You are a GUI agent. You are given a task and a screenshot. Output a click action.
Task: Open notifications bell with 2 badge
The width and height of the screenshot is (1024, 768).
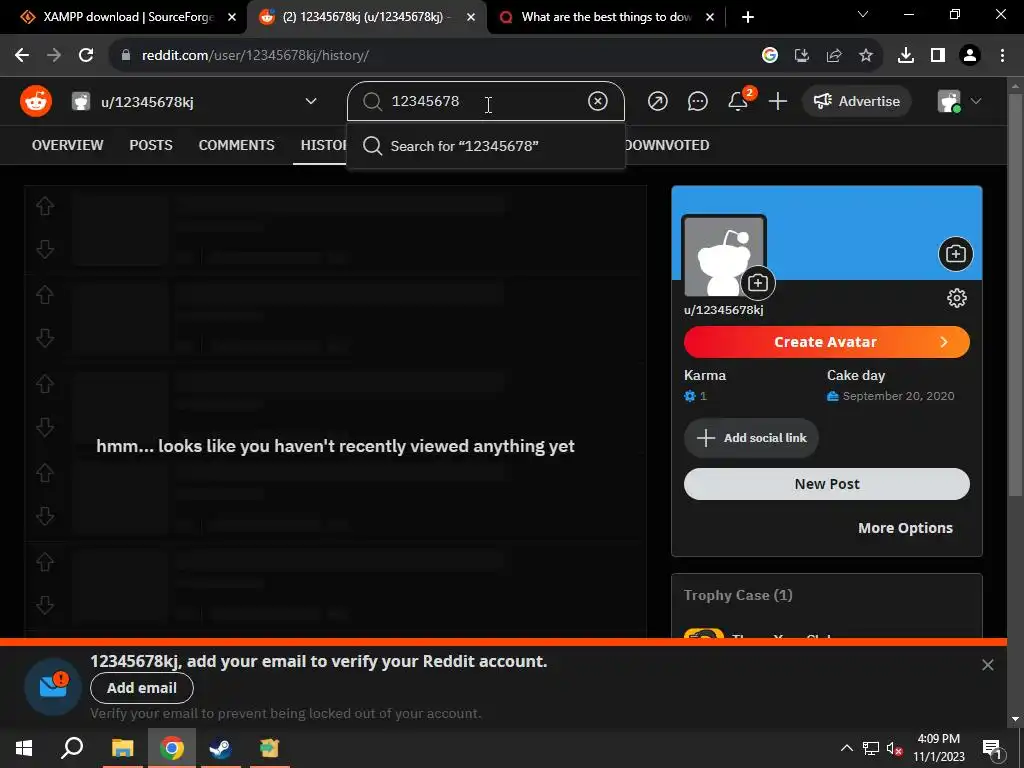tap(740, 100)
